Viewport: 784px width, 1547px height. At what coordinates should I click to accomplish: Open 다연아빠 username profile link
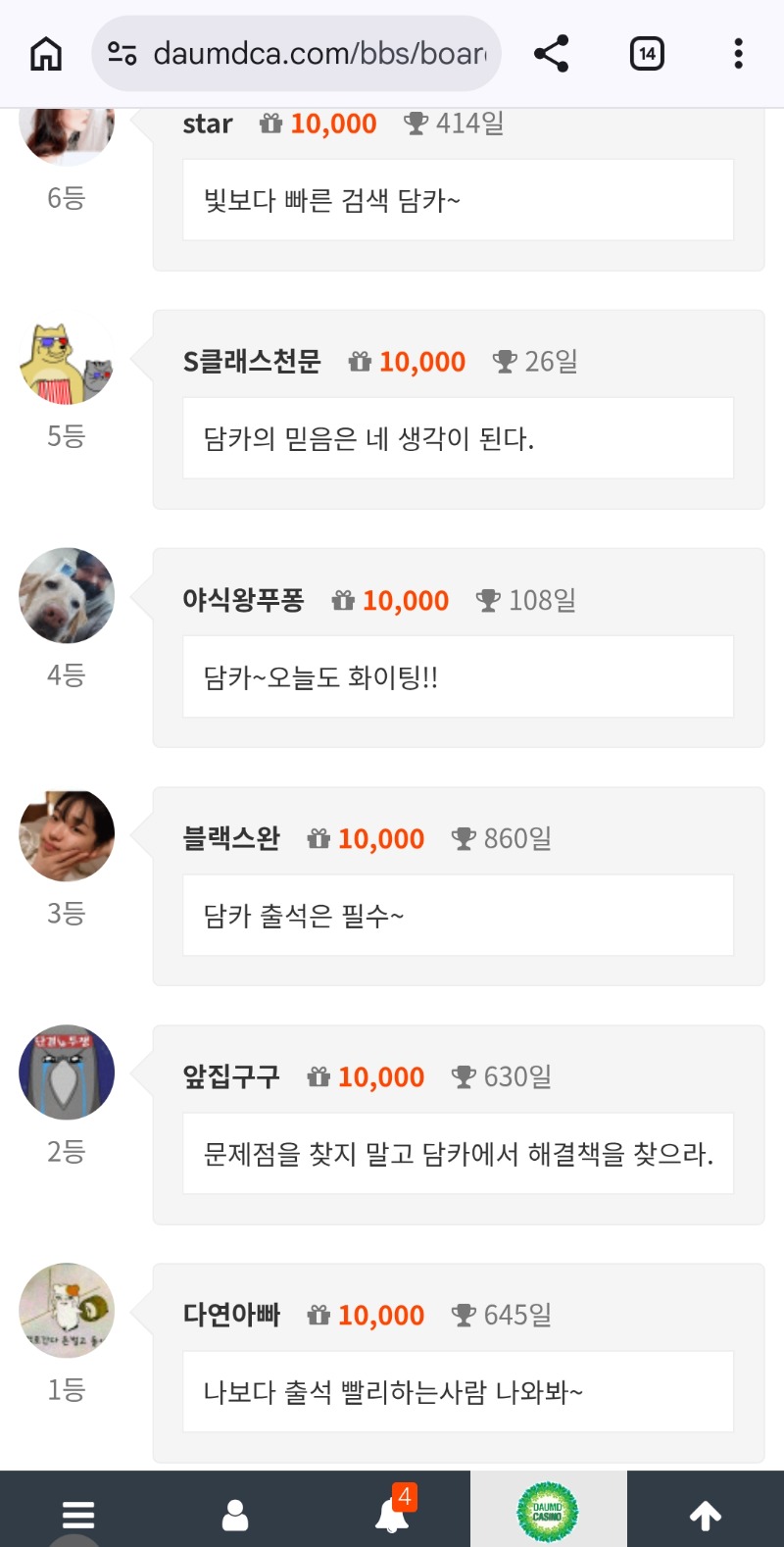(231, 1315)
